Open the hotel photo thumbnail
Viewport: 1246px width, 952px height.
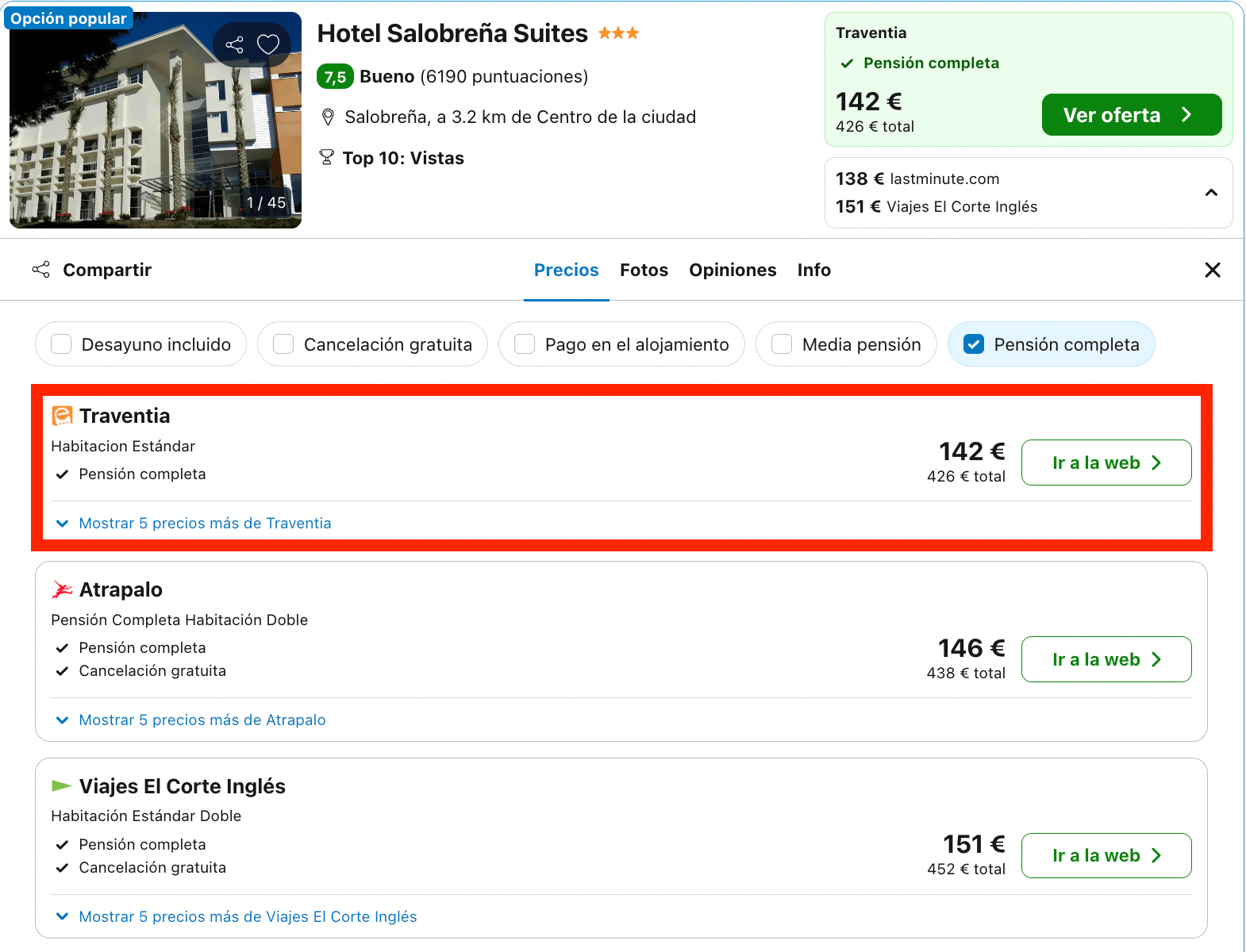tap(156, 121)
